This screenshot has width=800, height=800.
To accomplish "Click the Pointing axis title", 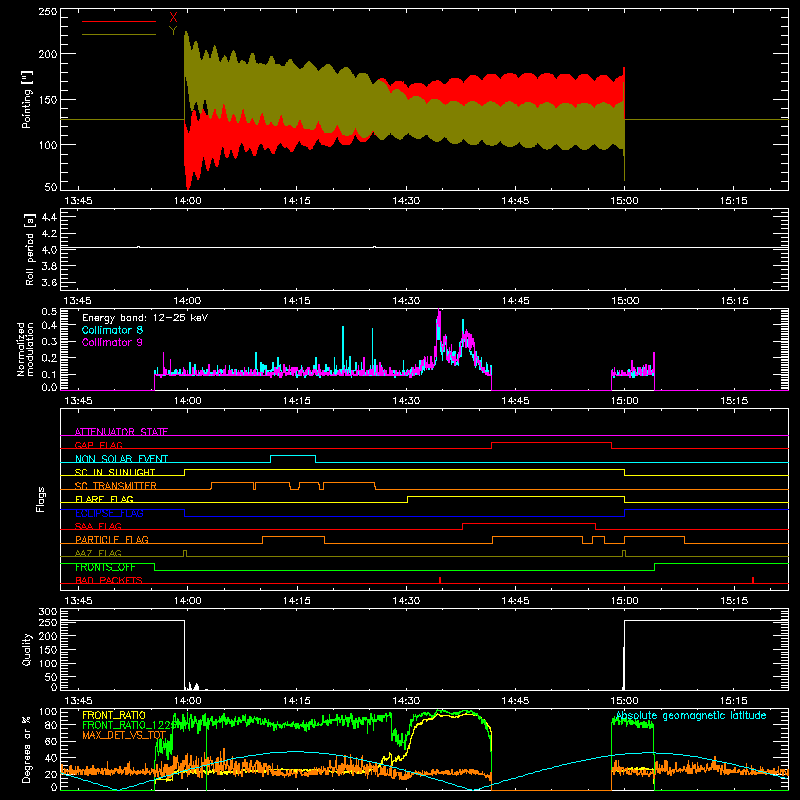I will 27,99.
